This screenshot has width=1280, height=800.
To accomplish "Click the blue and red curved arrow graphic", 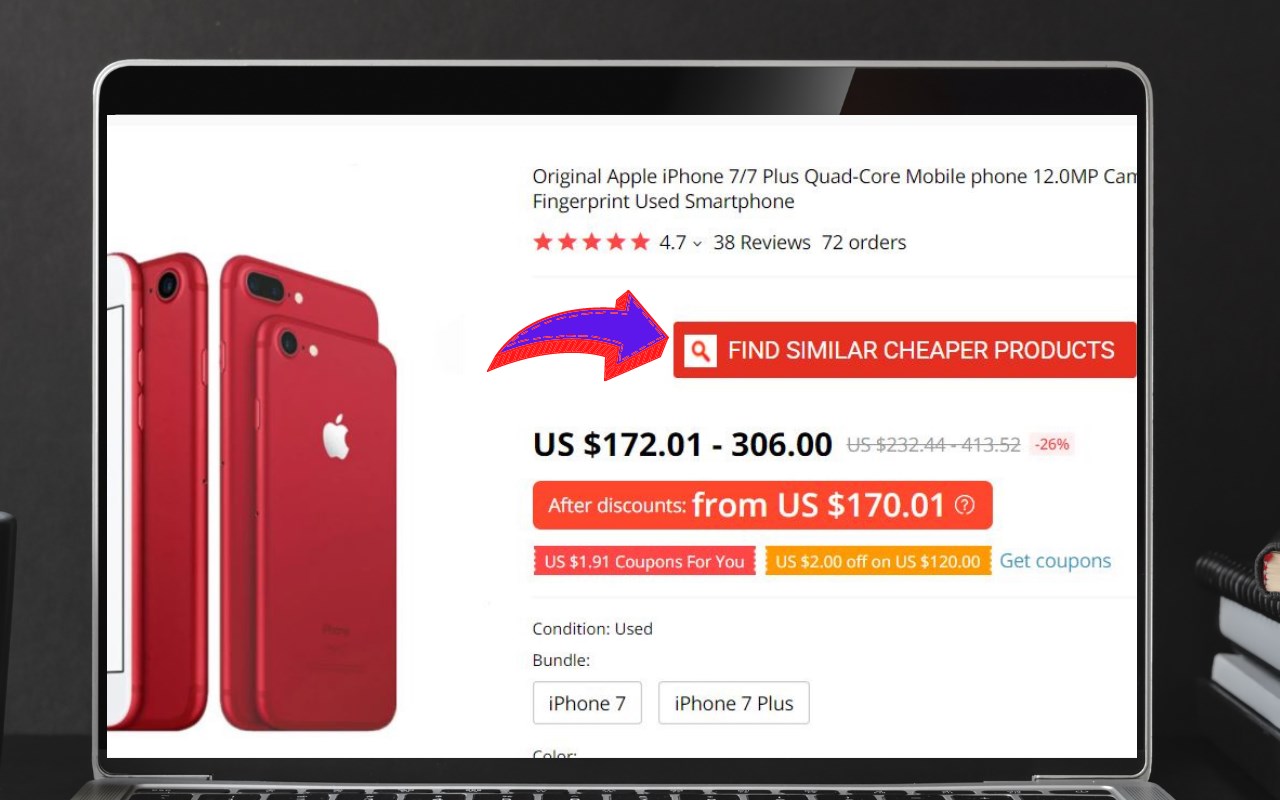I will pyautogui.click(x=578, y=337).
